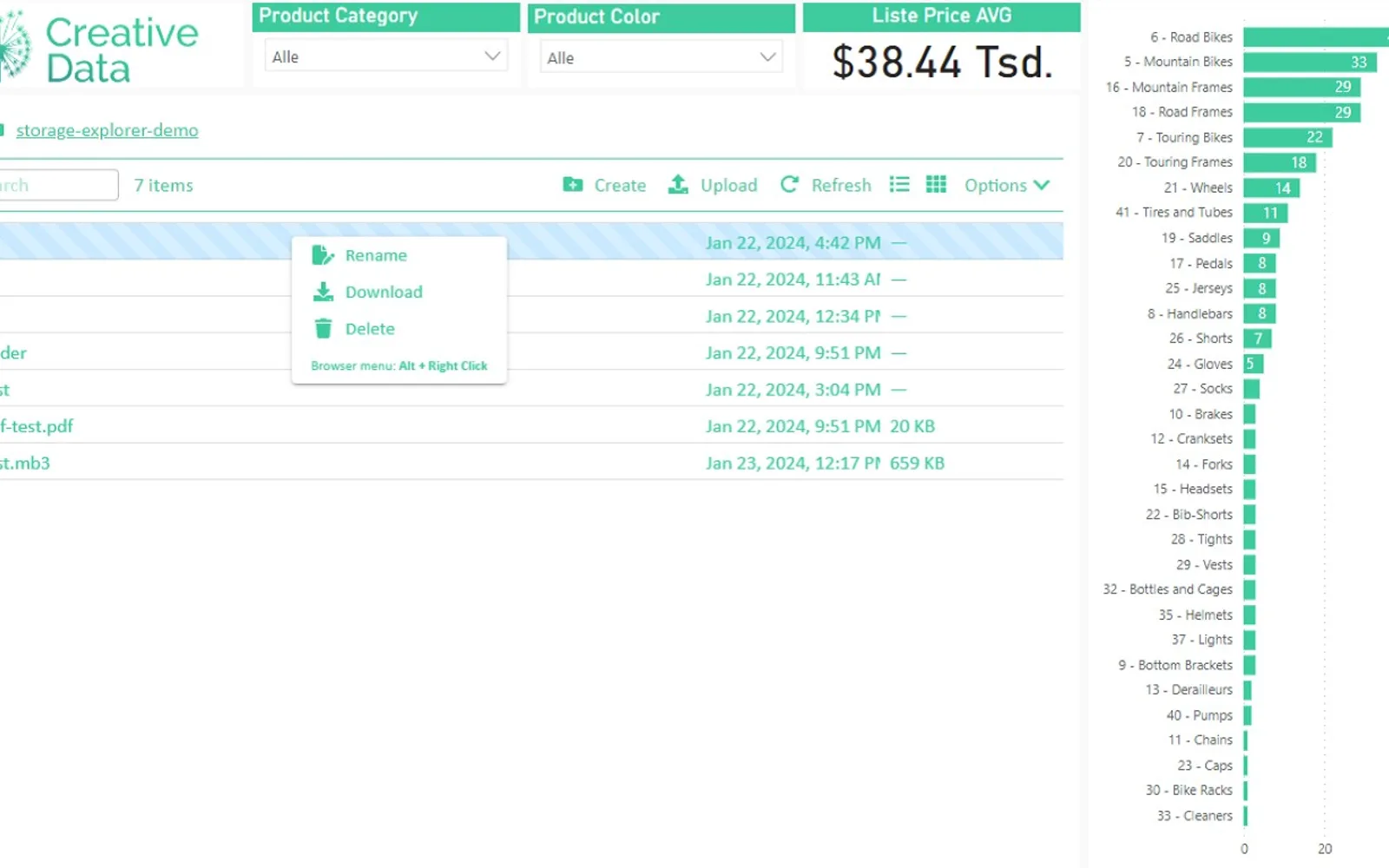Click the 6 - Road Bikes label

pyautogui.click(x=1191, y=37)
